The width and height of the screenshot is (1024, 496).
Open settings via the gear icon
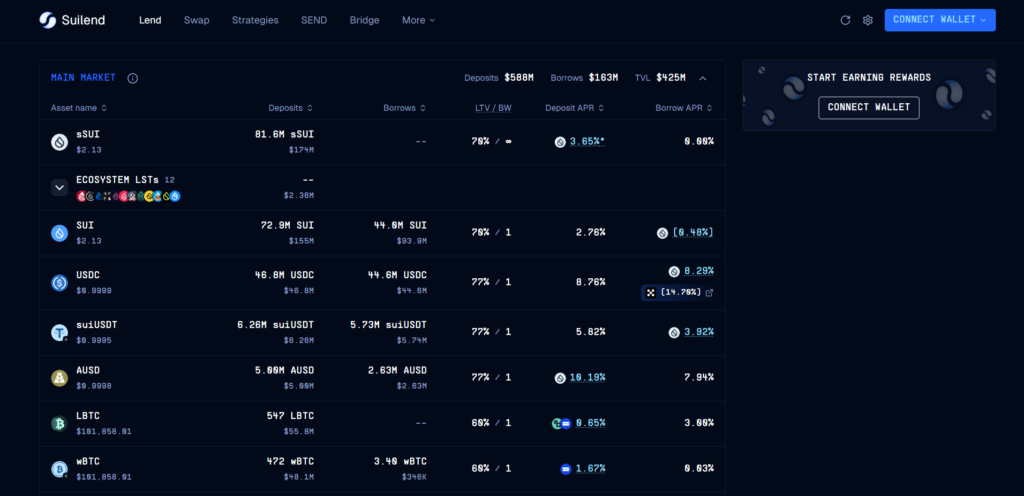(868, 20)
